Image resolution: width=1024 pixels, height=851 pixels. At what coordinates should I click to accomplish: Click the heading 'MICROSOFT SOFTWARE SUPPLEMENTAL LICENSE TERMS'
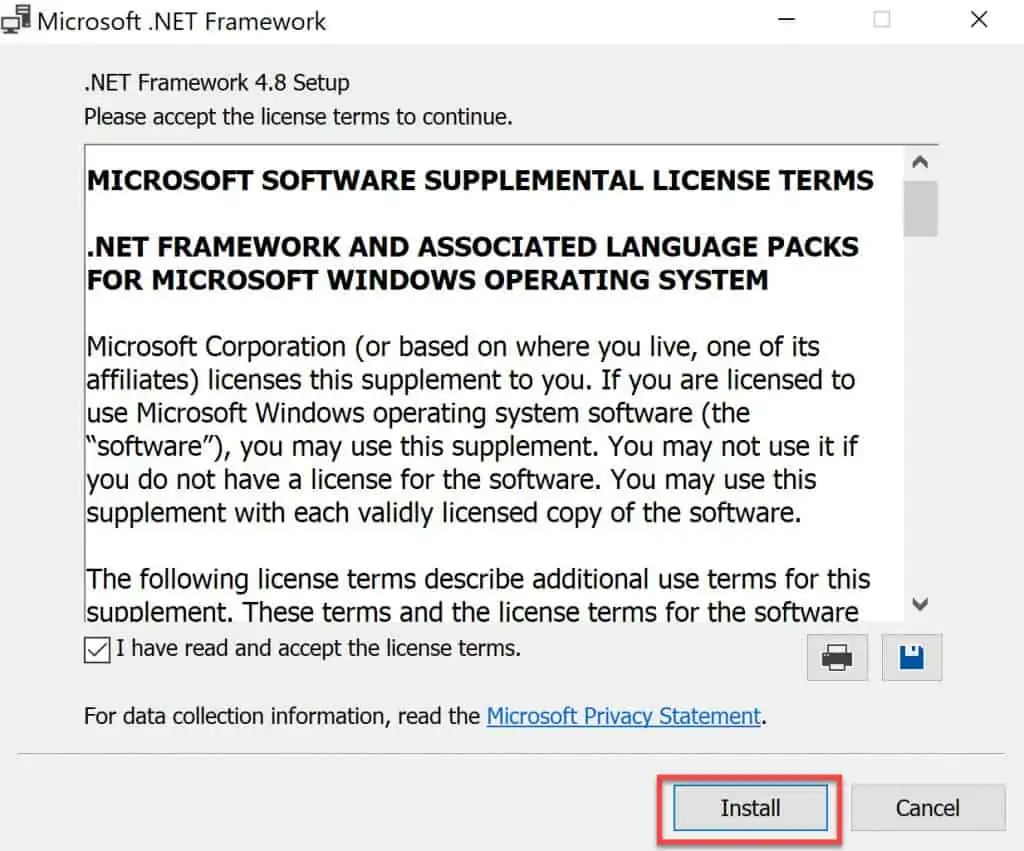[480, 180]
